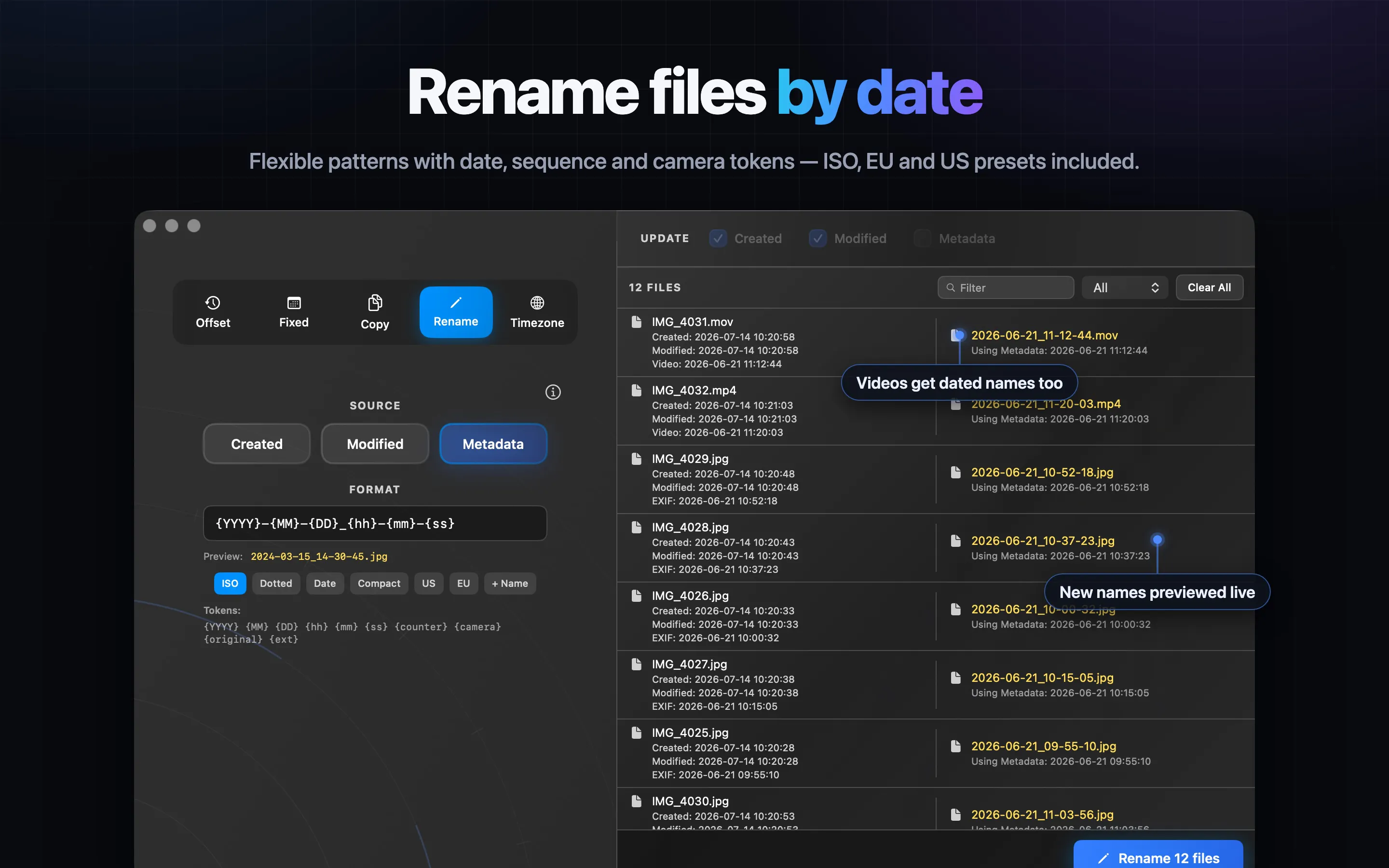The width and height of the screenshot is (1389, 868).
Task: Click the file icon beside 2026-06-21_10-52-18.jpg
Action: [x=955, y=472]
